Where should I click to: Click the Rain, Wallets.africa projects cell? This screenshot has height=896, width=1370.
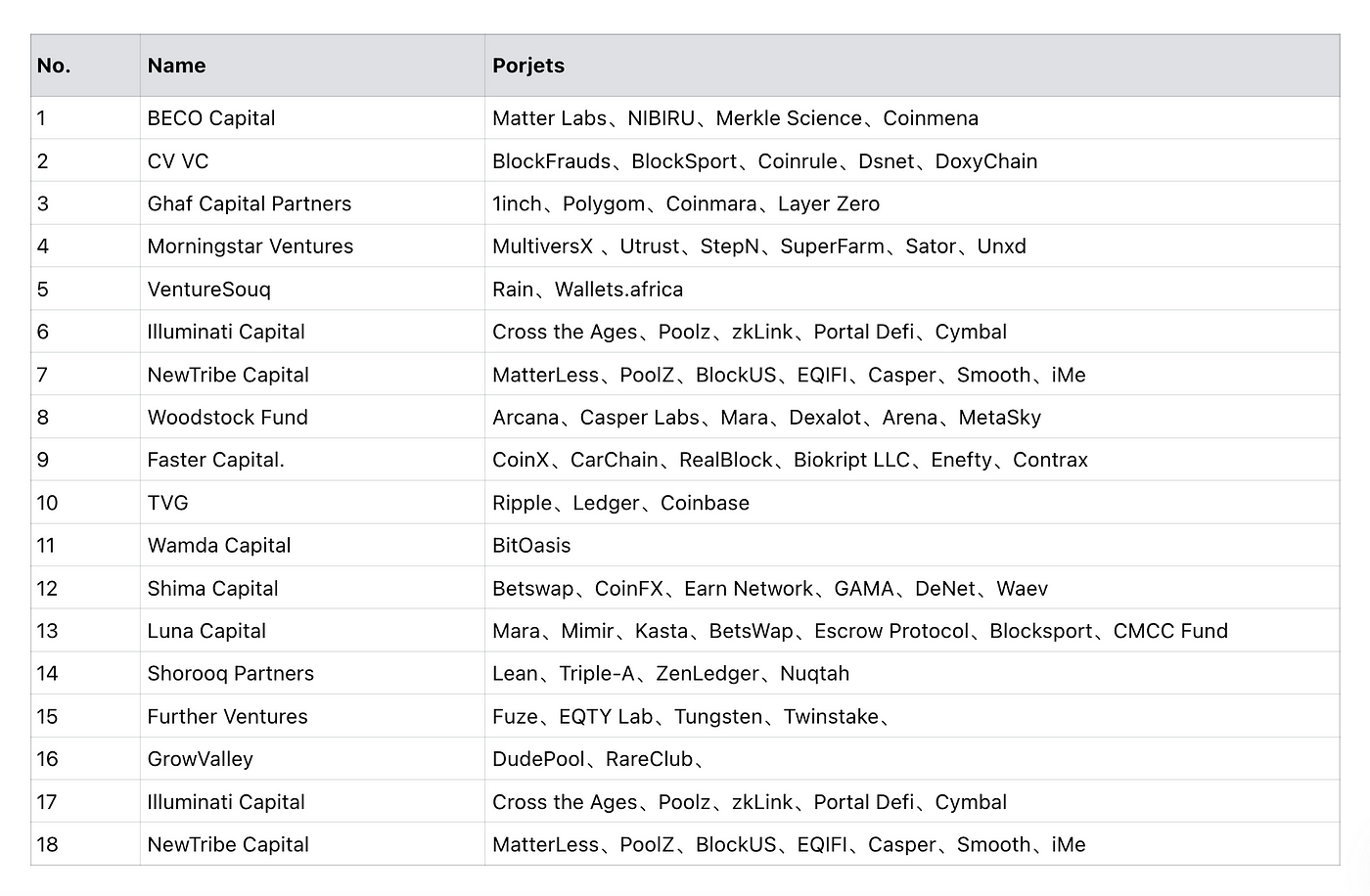click(x=912, y=289)
